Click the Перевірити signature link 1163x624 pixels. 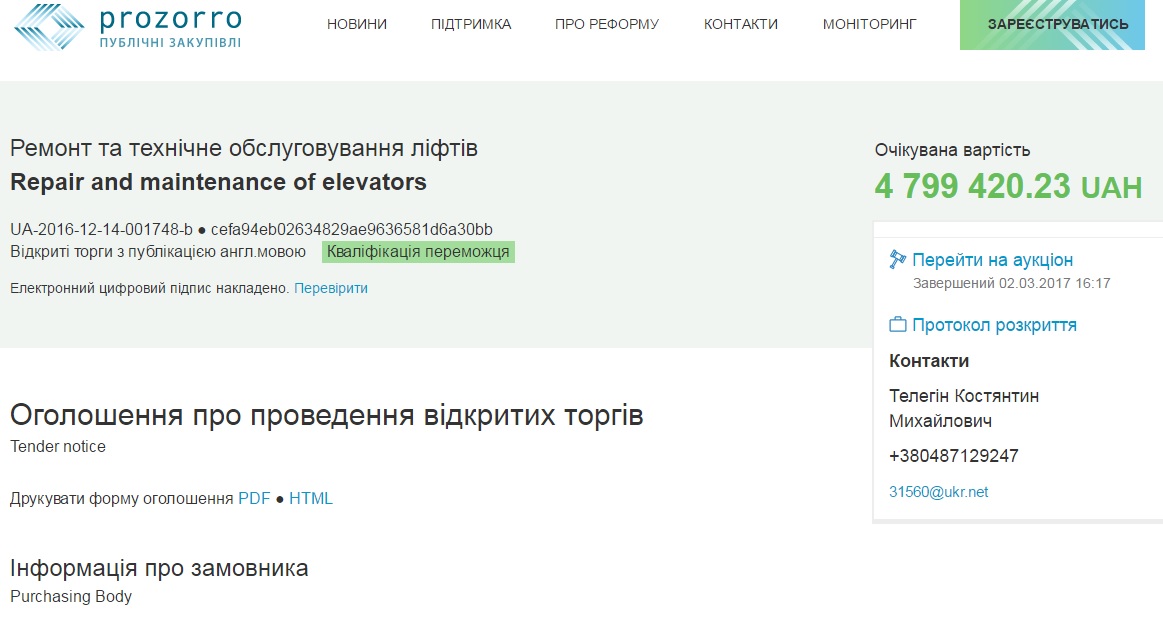click(x=331, y=288)
